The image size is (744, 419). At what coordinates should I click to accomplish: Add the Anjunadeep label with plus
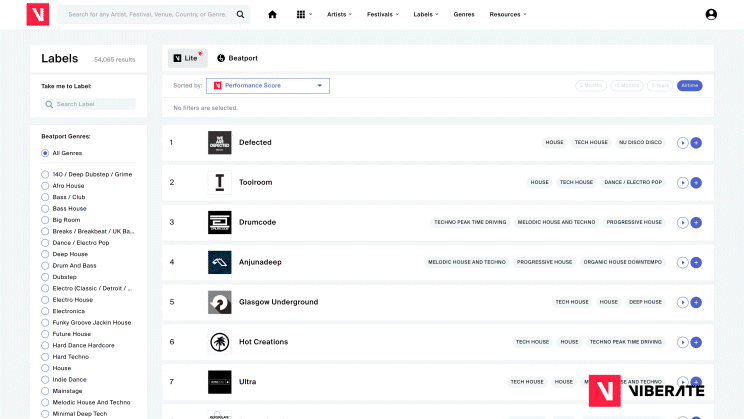click(696, 262)
